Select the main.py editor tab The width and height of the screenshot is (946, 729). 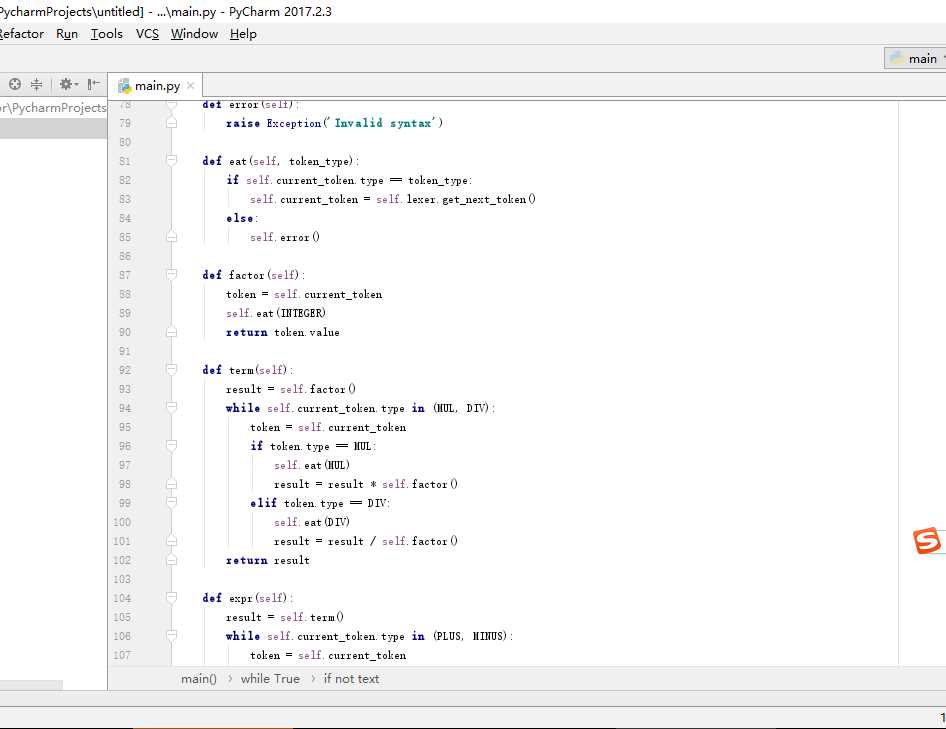tap(157, 86)
